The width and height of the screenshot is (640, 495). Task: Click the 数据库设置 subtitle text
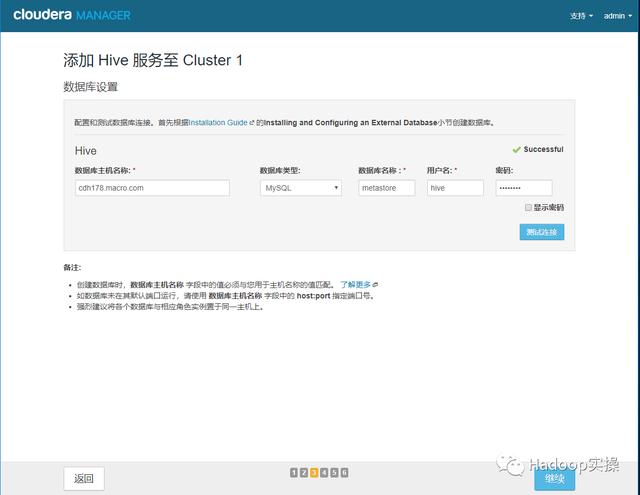pyautogui.click(x=91, y=87)
